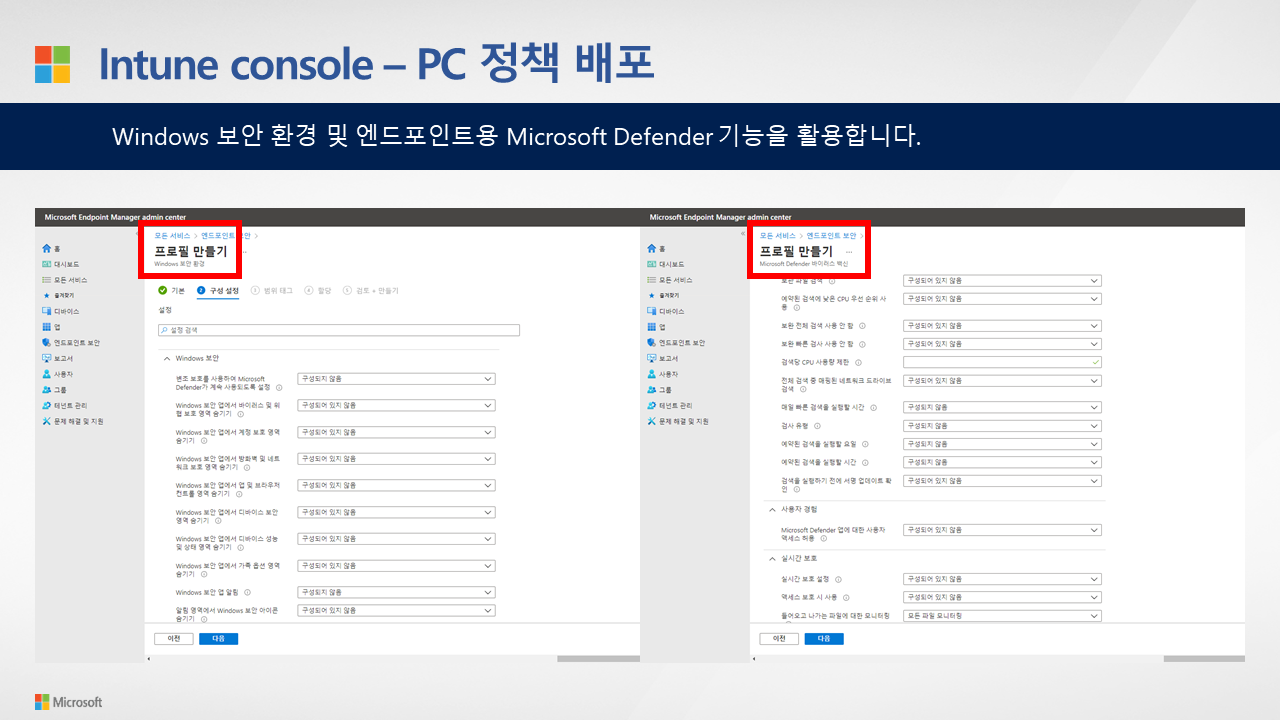Open 테넌트 관리 icon in the Defender 바이러스 백신 console sidebar
This screenshot has height=720, width=1280.
[651, 405]
